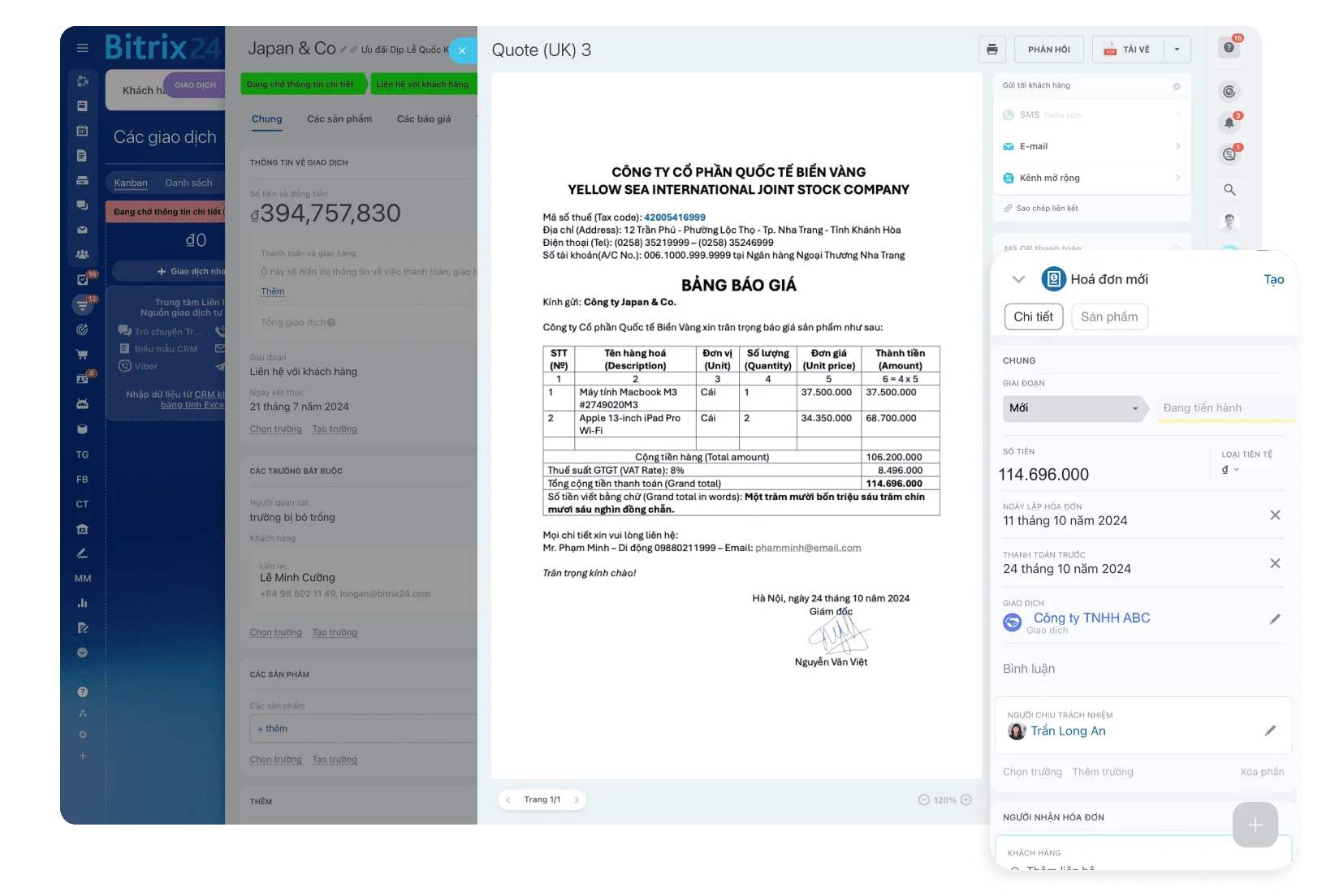Expand the E-mail channel row

(1091, 146)
